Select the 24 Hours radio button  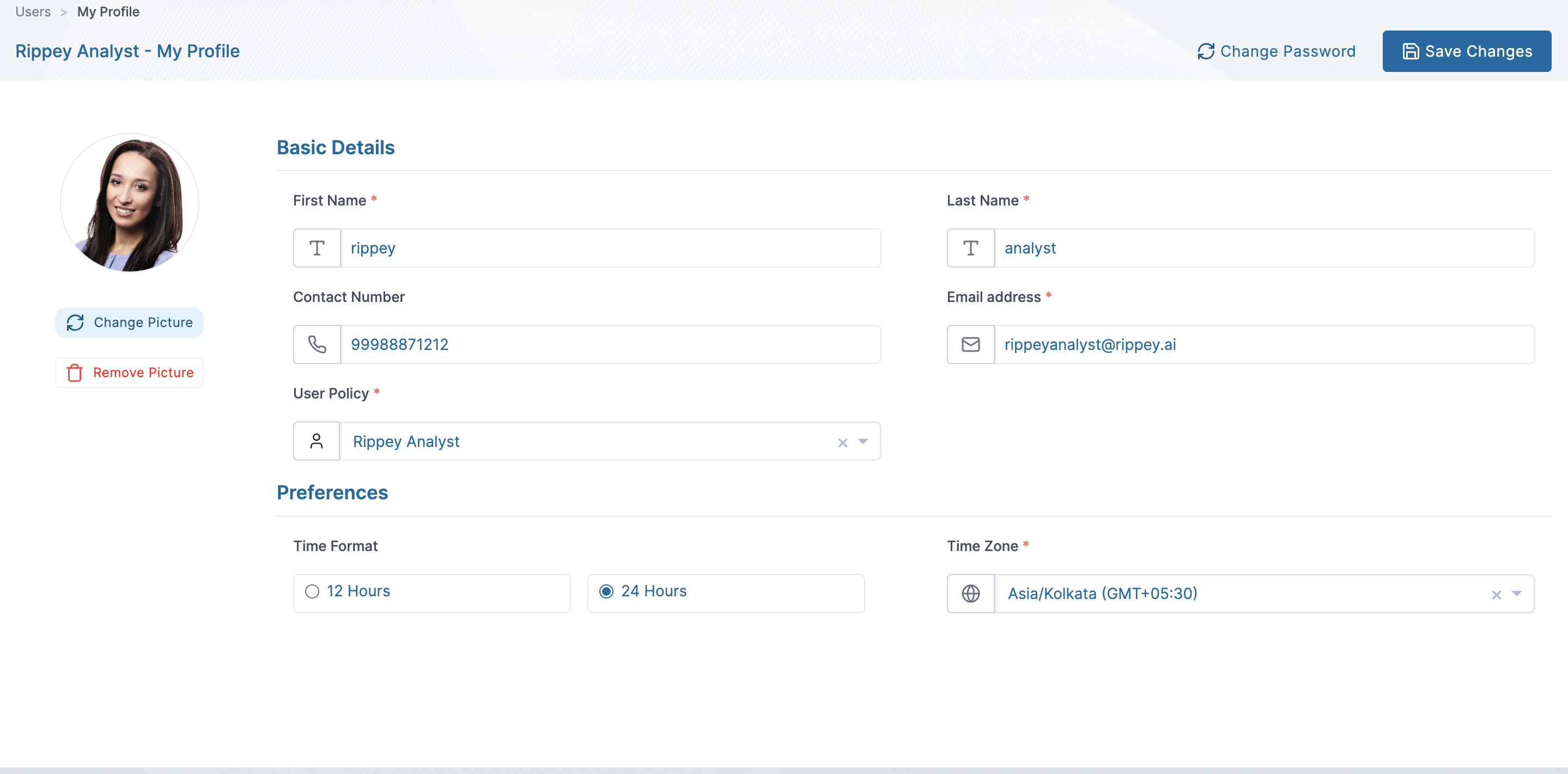pyautogui.click(x=606, y=591)
